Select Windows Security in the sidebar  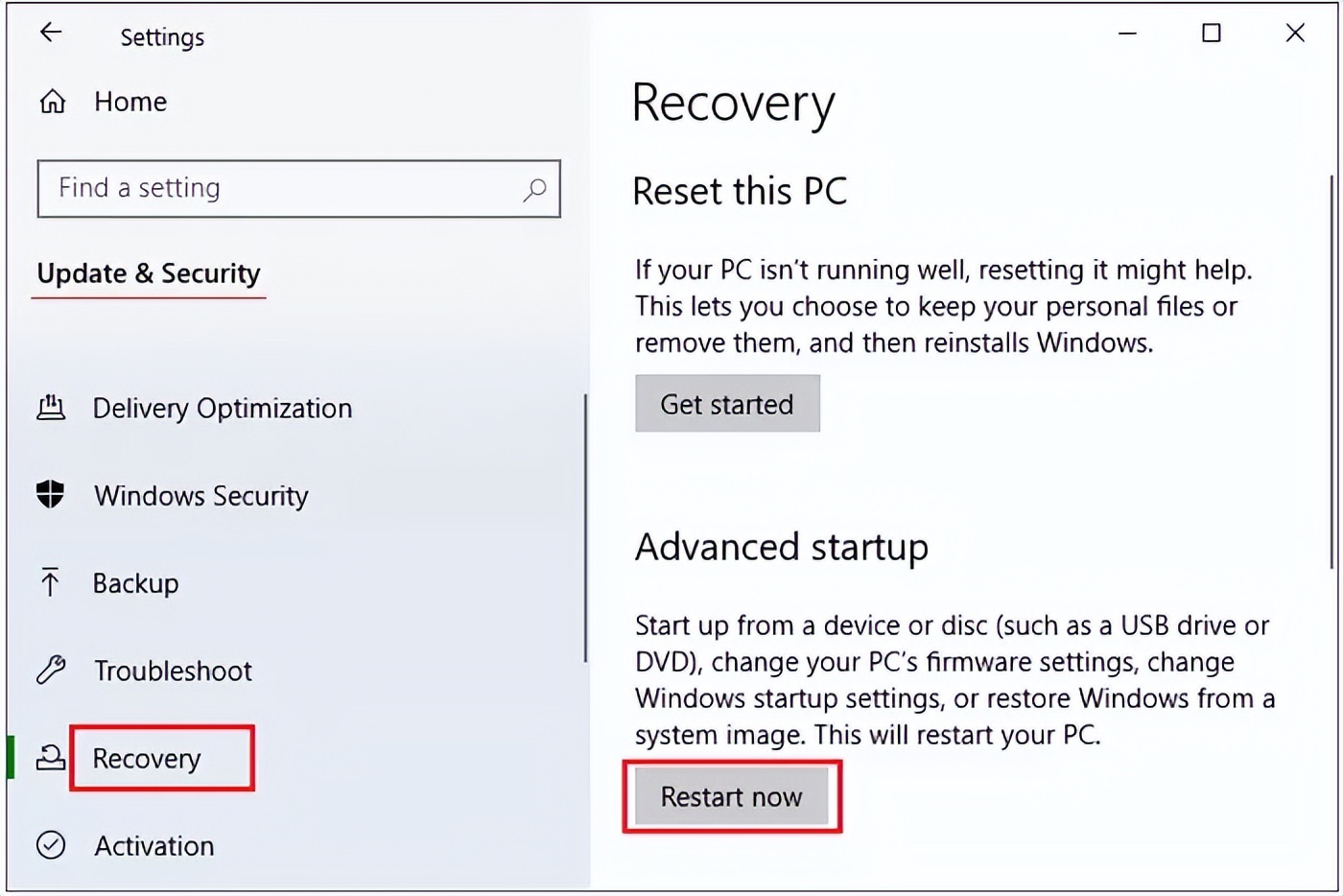tap(201, 496)
